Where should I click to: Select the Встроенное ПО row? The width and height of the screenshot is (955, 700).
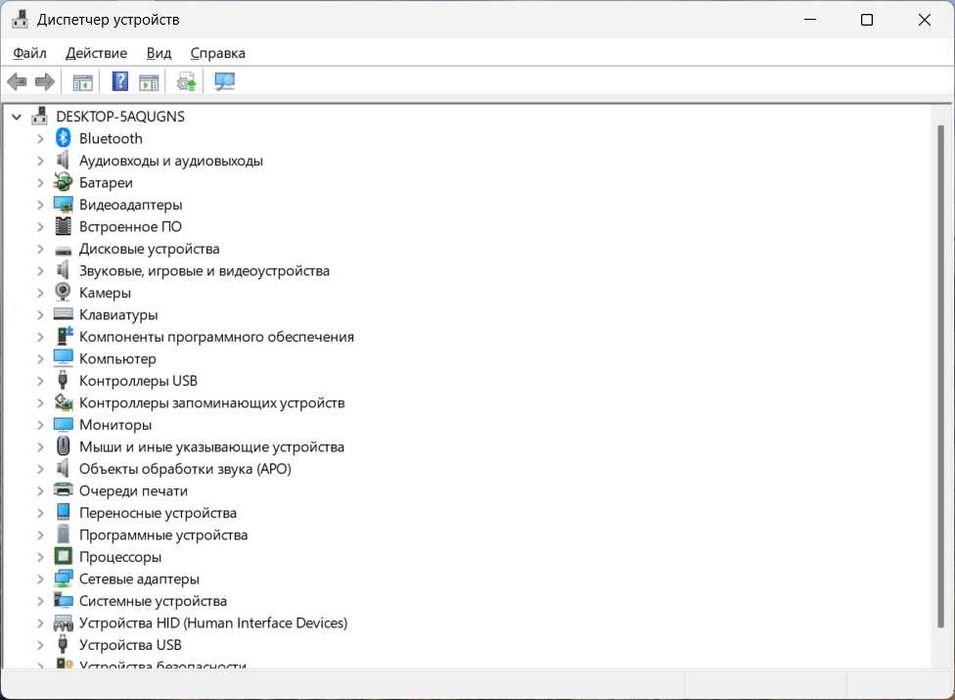[130, 227]
